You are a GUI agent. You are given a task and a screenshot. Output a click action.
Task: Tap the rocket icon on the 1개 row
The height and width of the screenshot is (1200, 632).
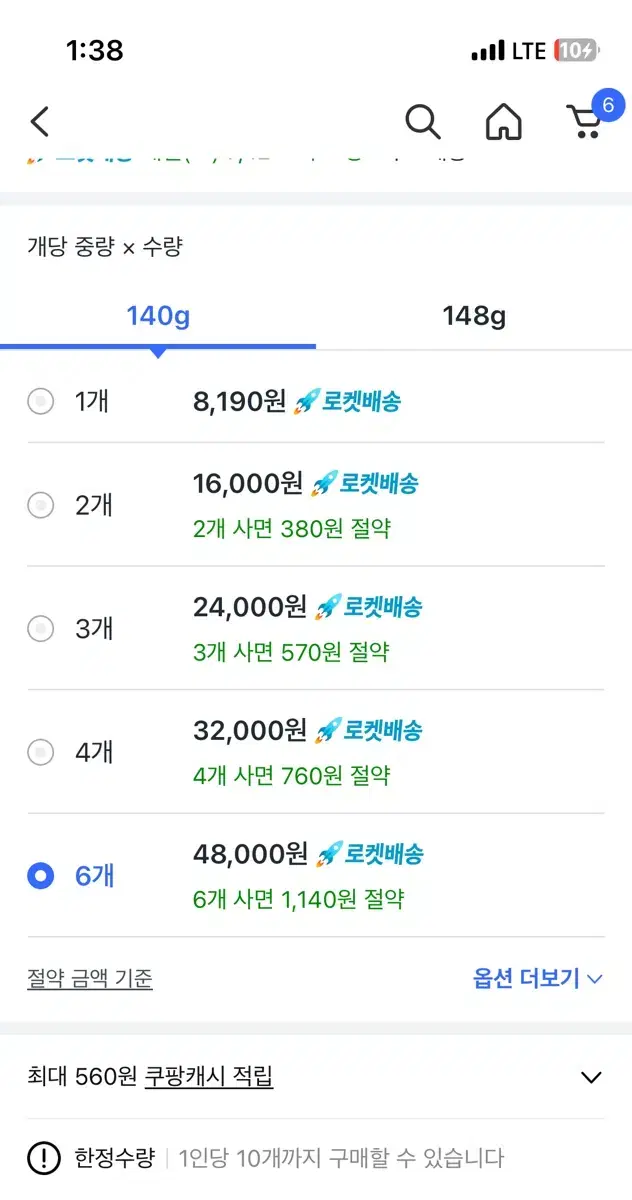pyautogui.click(x=305, y=402)
